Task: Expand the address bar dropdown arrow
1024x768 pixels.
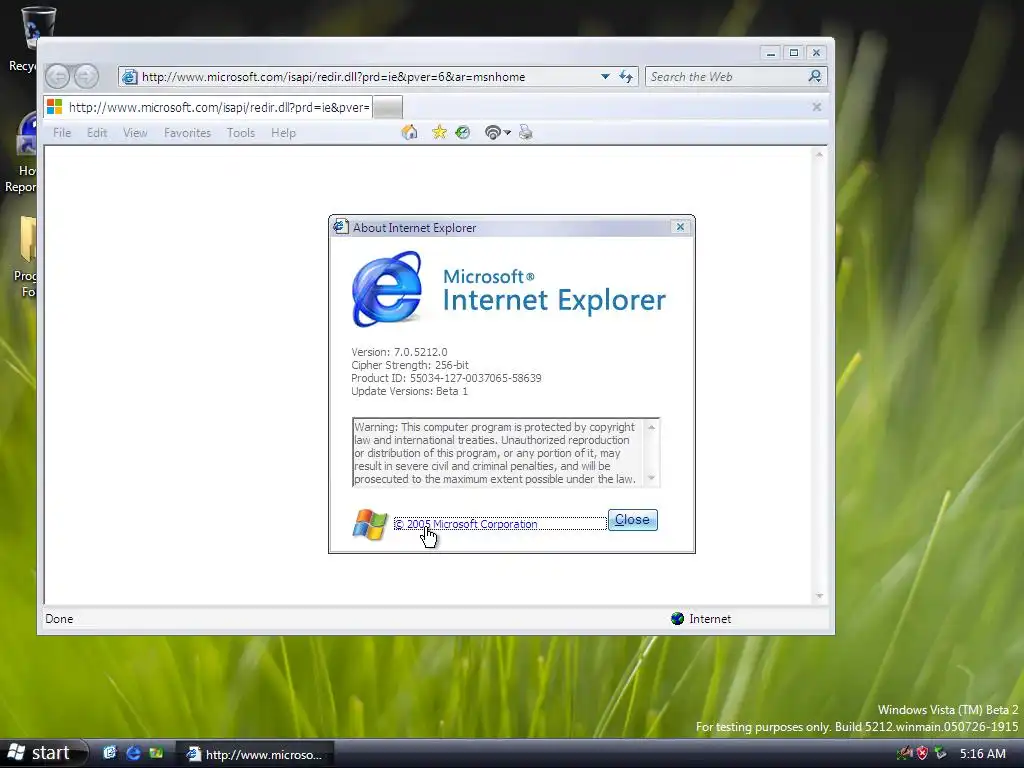Action: pyautogui.click(x=605, y=76)
